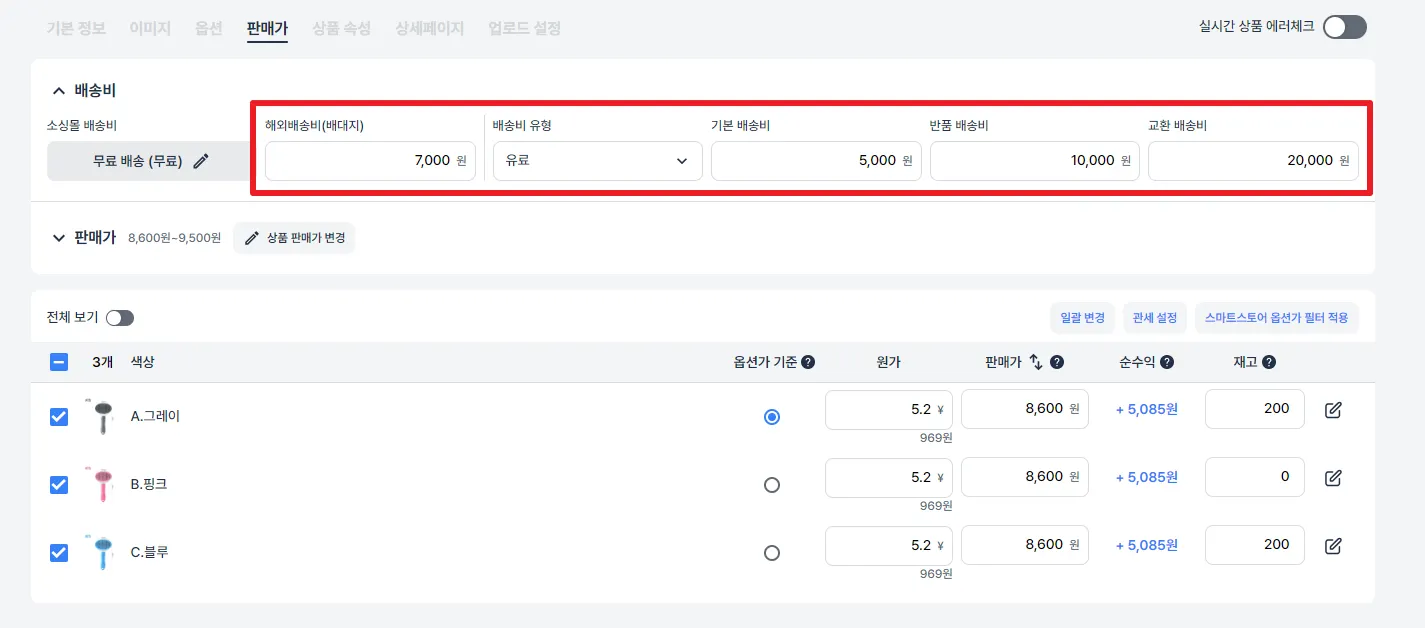Uncheck the B.핑크 row checkbox
The width and height of the screenshot is (1425, 628).
59,484
